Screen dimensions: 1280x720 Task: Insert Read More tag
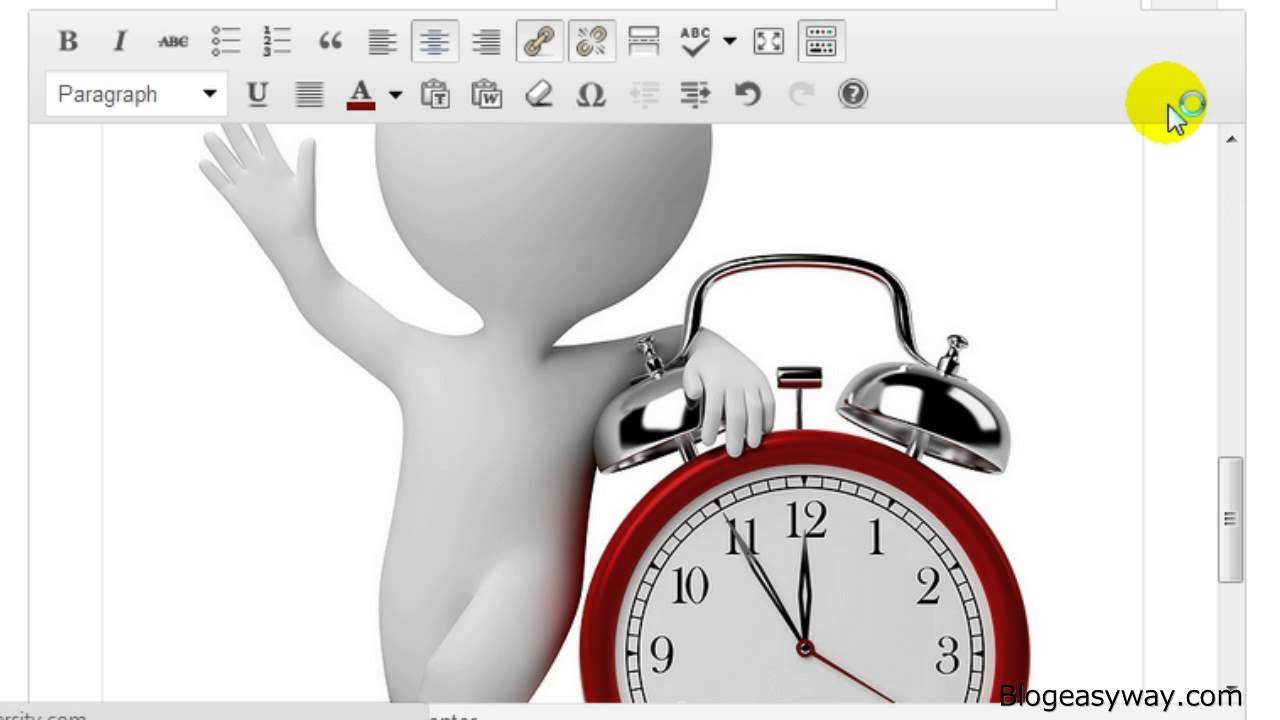pos(643,41)
